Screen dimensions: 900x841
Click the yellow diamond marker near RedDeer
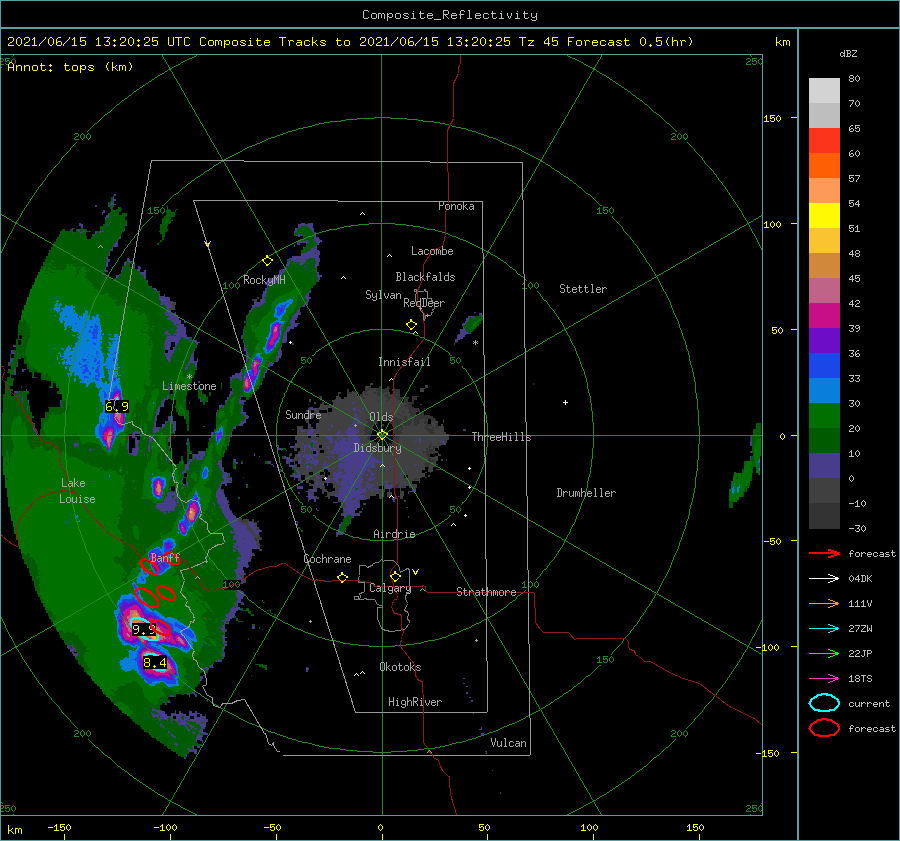point(411,325)
